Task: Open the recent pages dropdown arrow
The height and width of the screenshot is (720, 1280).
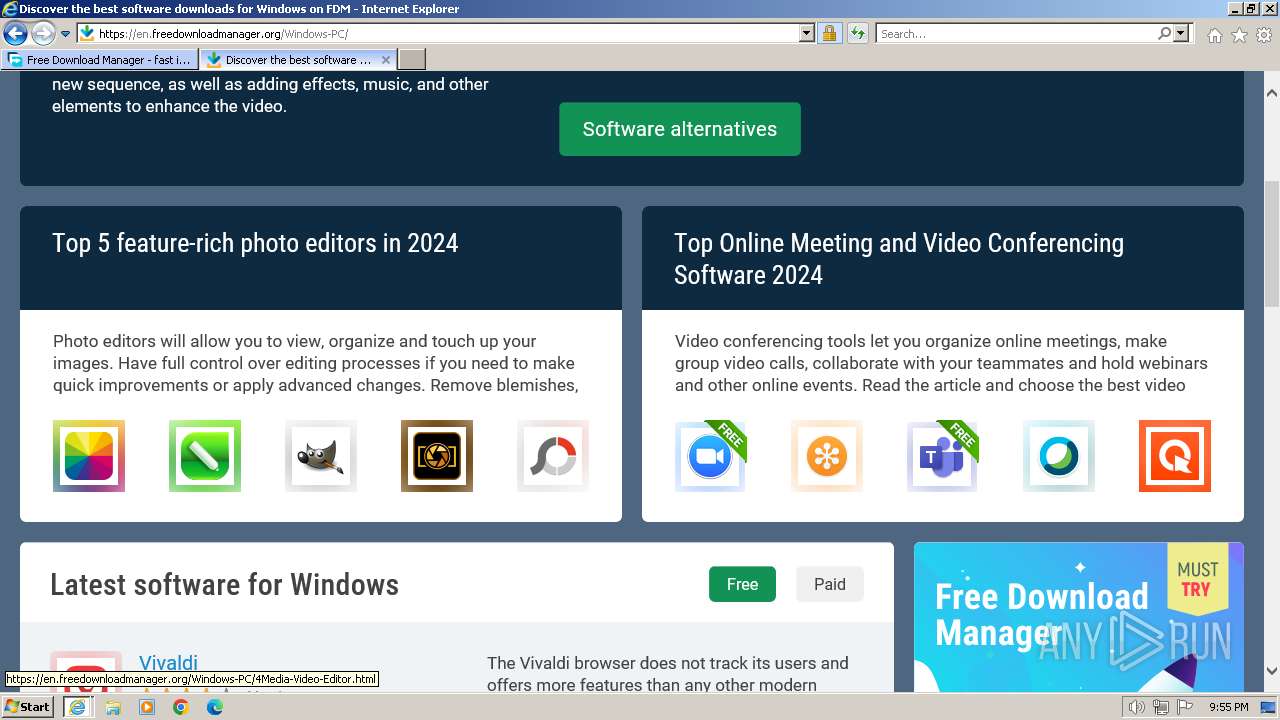Action: click(x=65, y=33)
